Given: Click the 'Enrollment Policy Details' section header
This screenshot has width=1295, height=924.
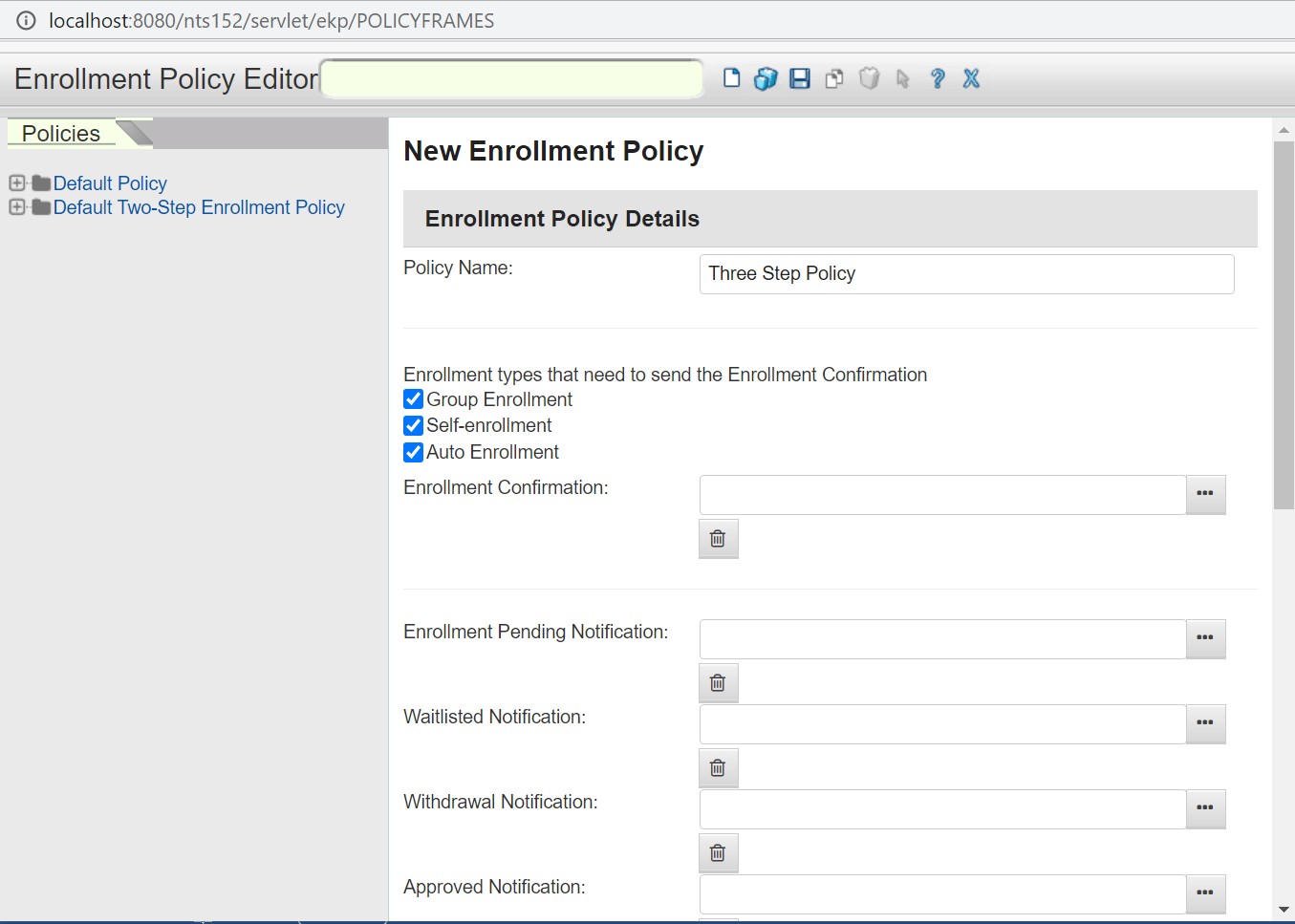Looking at the screenshot, I should pyautogui.click(x=830, y=219).
